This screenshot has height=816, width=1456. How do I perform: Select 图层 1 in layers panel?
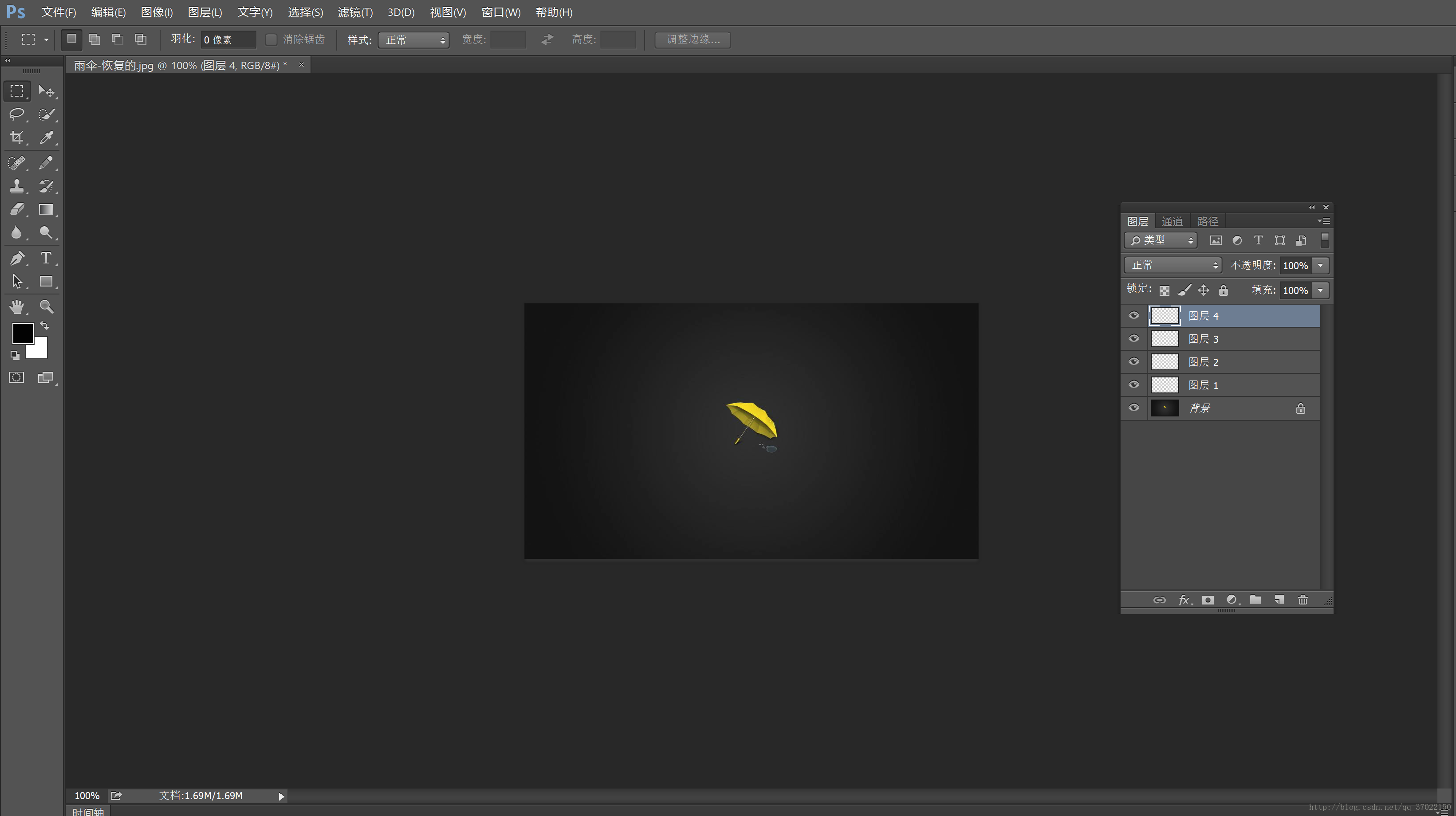(x=1204, y=384)
